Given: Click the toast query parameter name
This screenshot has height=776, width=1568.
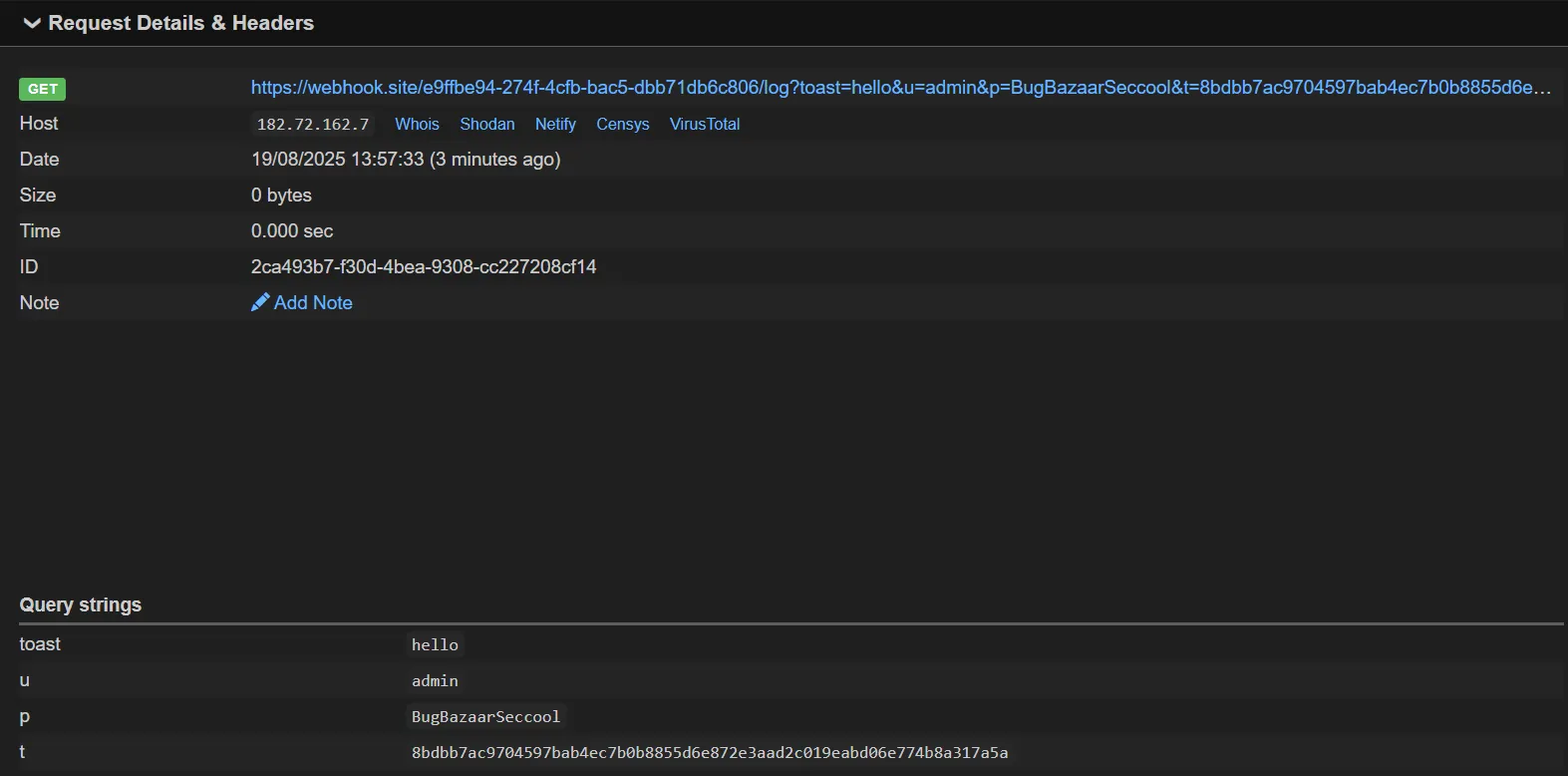Looking at the screenshot, I should point(40,644).
